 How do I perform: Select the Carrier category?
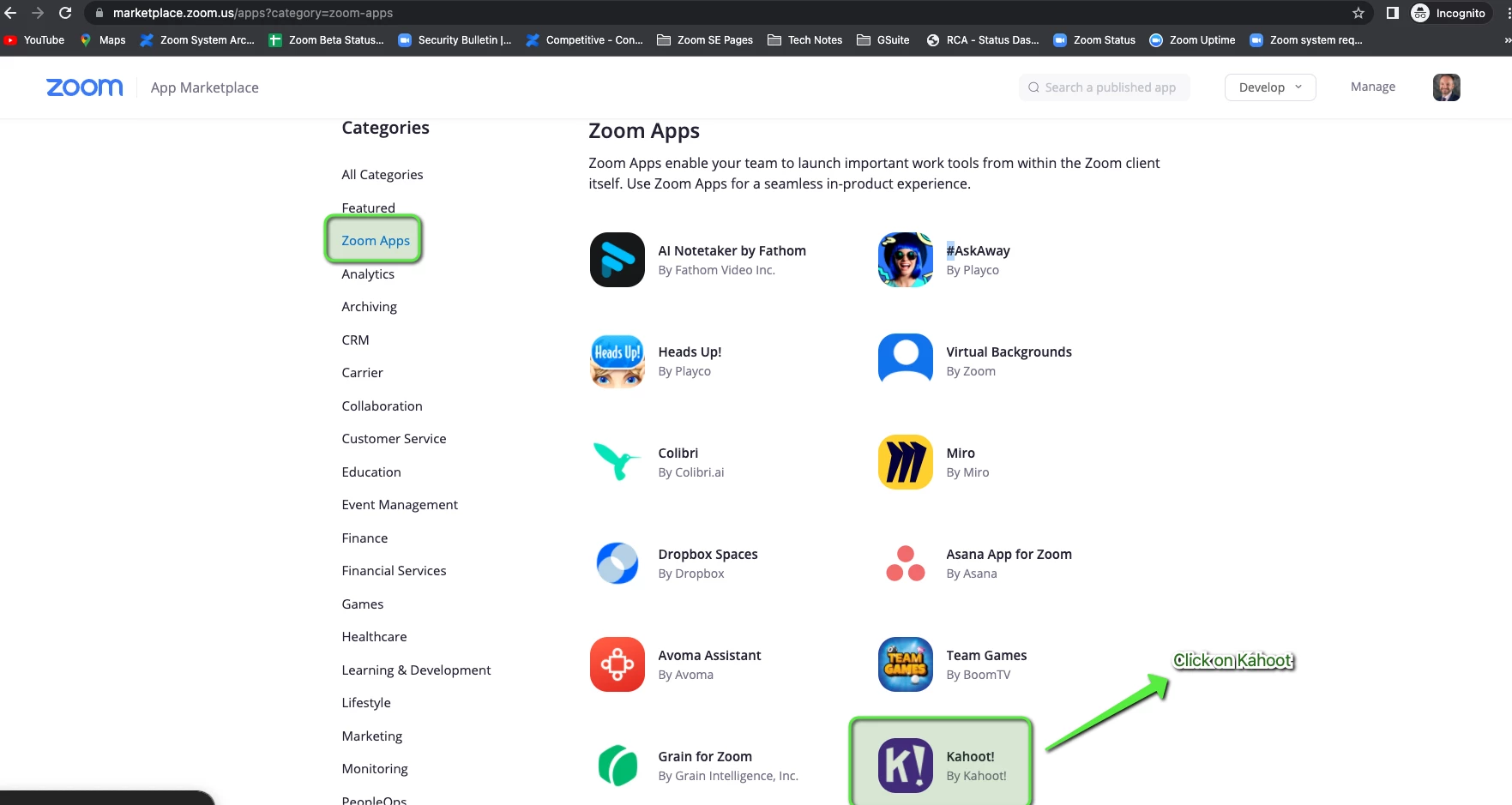point(363,373)
